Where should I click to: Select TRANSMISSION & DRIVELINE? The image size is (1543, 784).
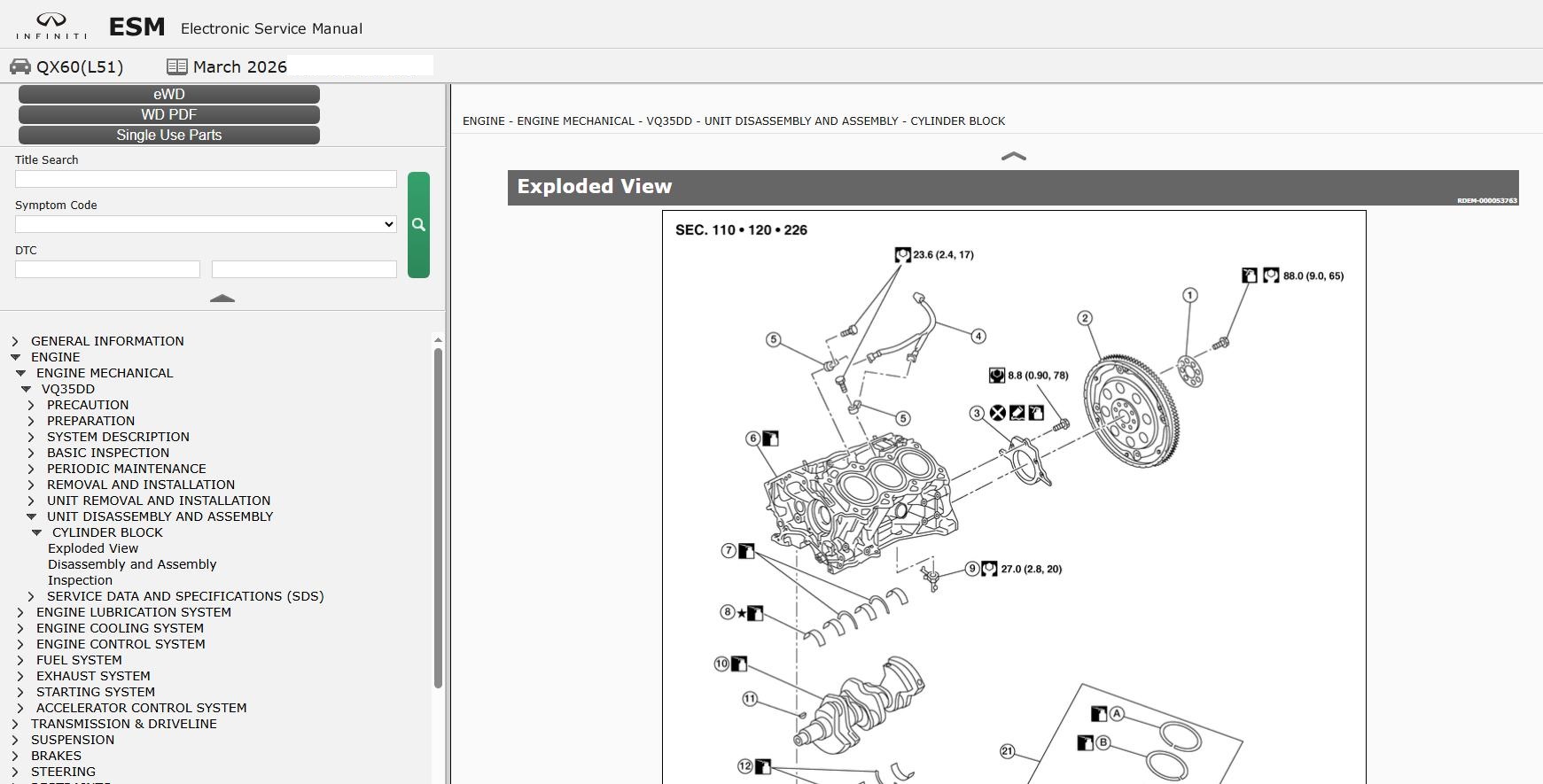pyautogui.click(x=124, y=724)
